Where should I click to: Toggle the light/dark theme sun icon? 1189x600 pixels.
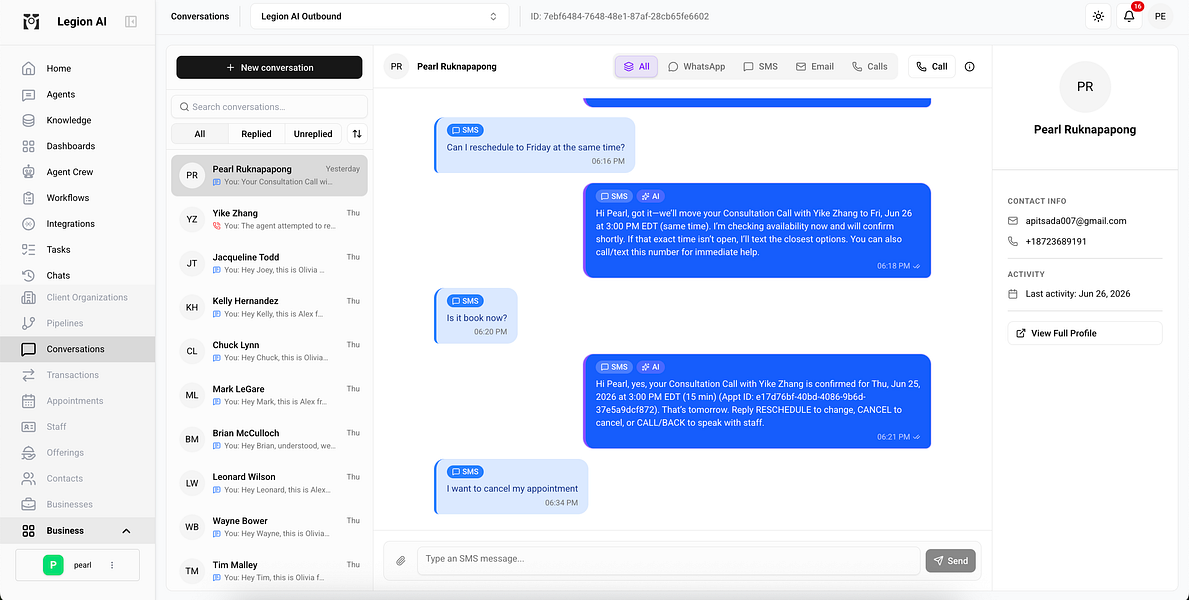1098,16
